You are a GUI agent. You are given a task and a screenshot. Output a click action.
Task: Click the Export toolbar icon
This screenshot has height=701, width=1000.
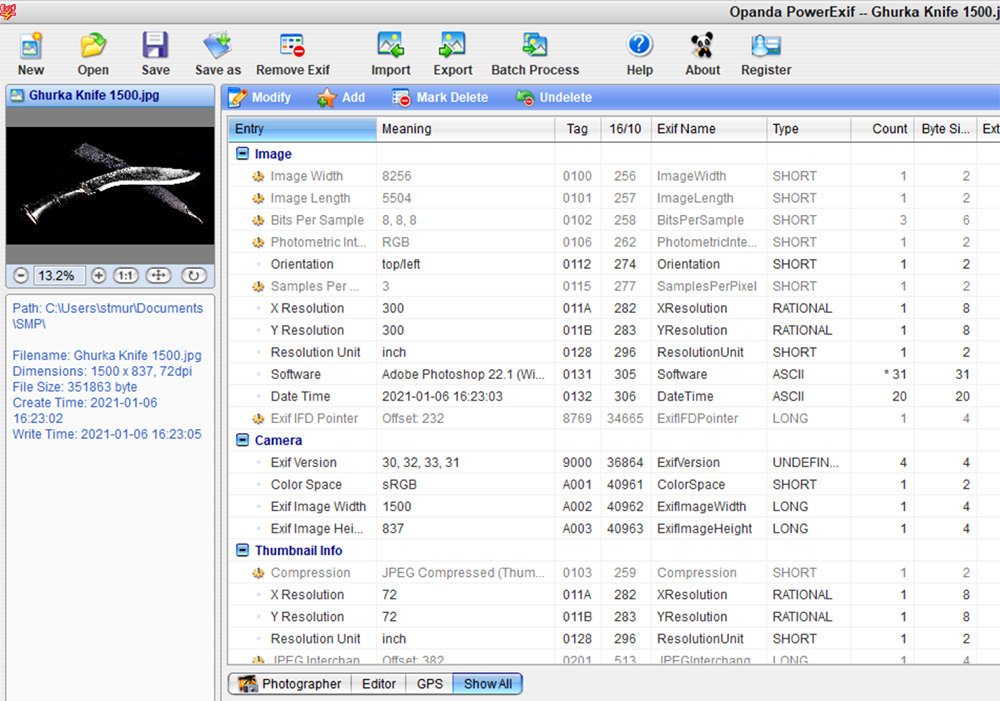453,46
